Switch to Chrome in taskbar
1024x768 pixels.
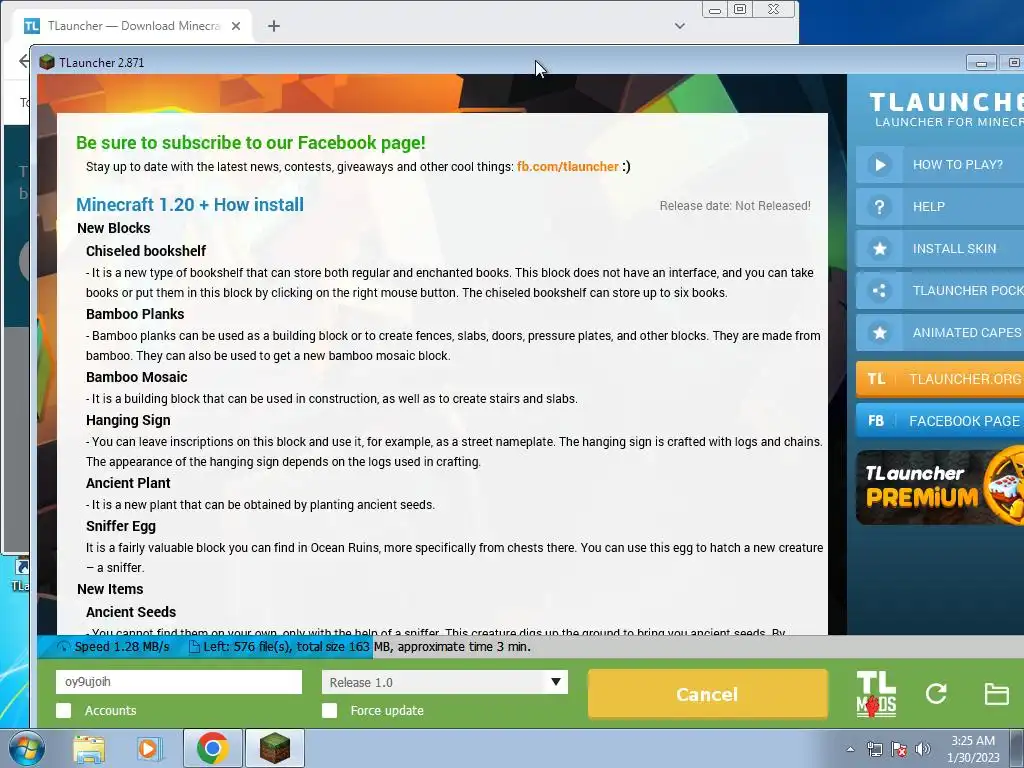click(212, 748)
